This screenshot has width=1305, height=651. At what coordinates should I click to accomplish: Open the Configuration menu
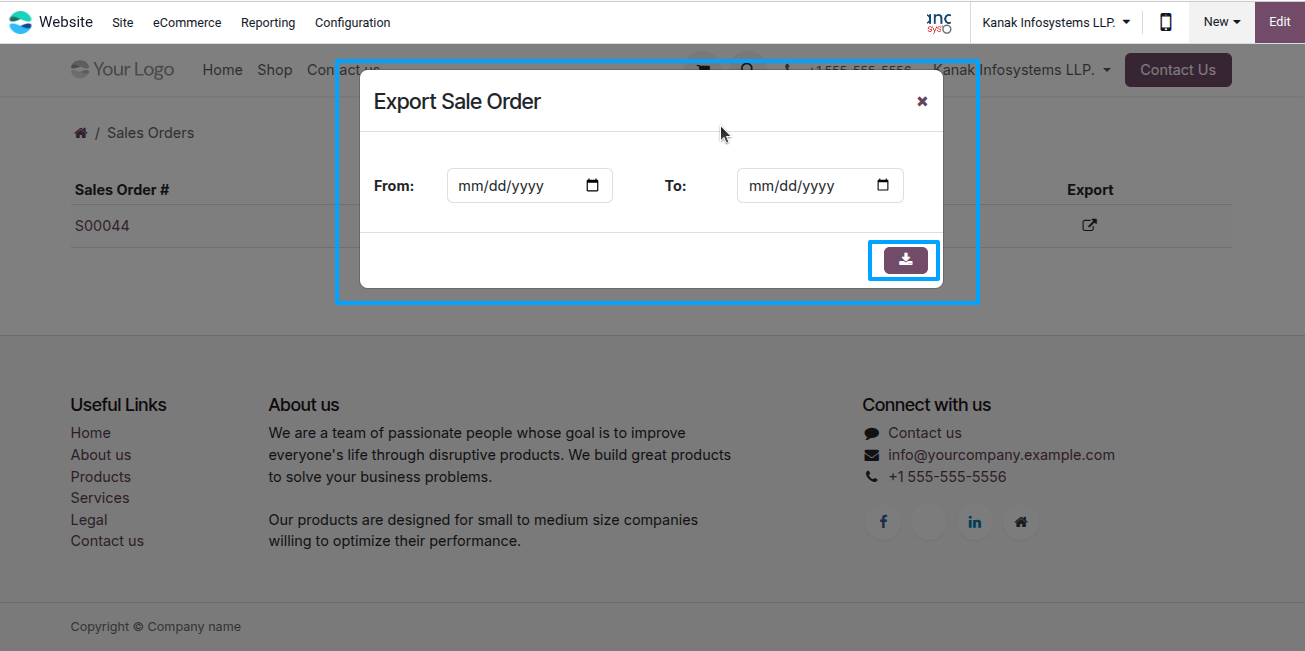pyautogui.click(x=353, y=22)
